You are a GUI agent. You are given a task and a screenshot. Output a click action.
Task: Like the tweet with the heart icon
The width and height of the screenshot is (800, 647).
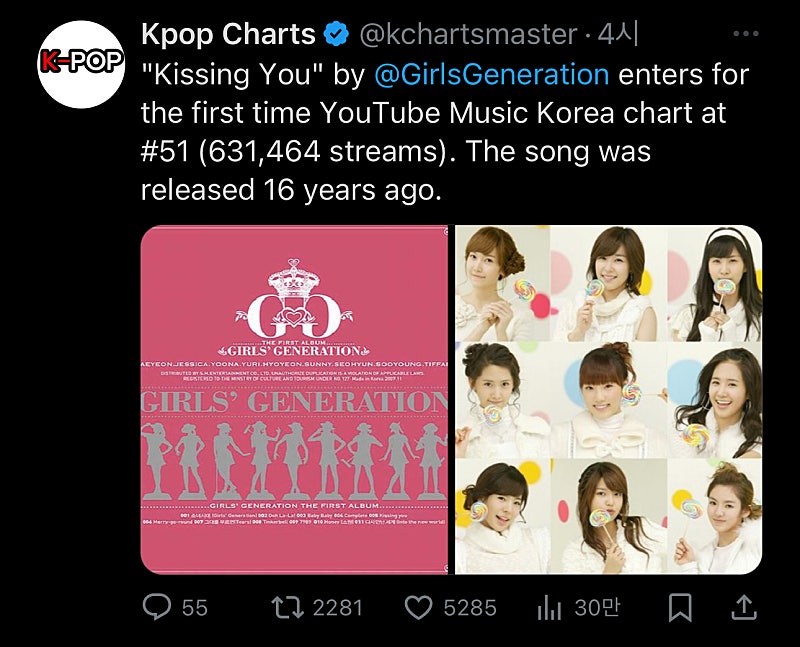point(418,607)
